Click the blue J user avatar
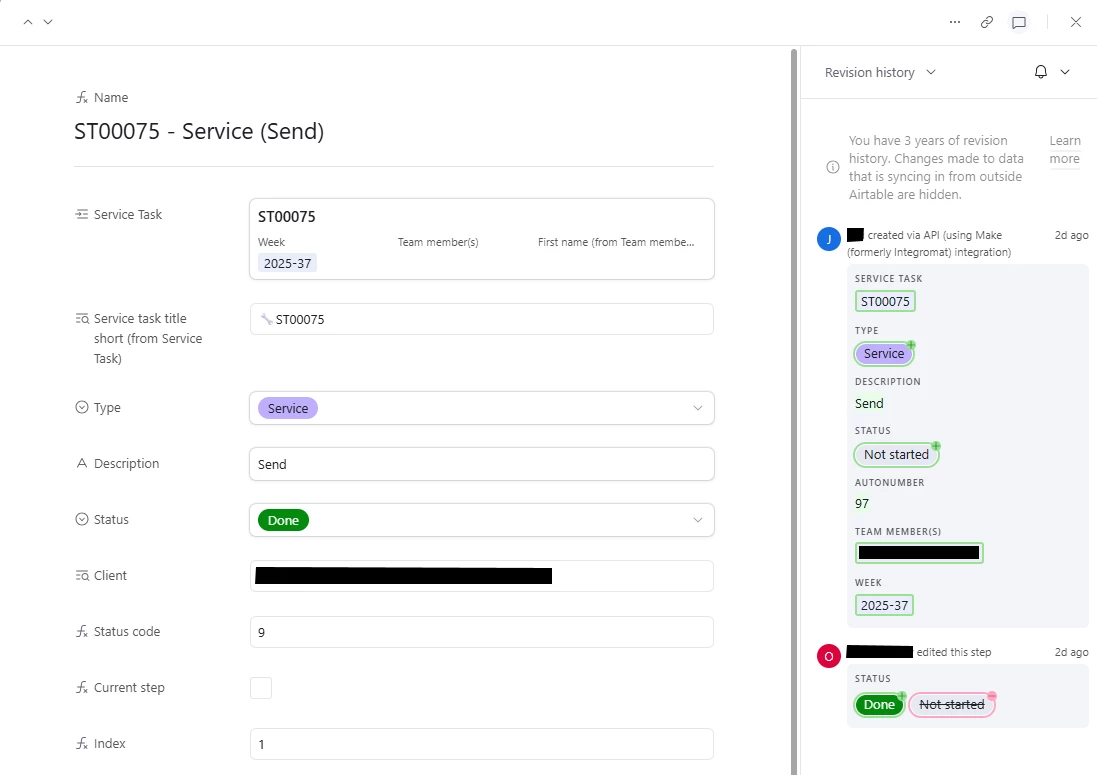Viewport: 1097px width, 775px height. [x=829, y=239]
